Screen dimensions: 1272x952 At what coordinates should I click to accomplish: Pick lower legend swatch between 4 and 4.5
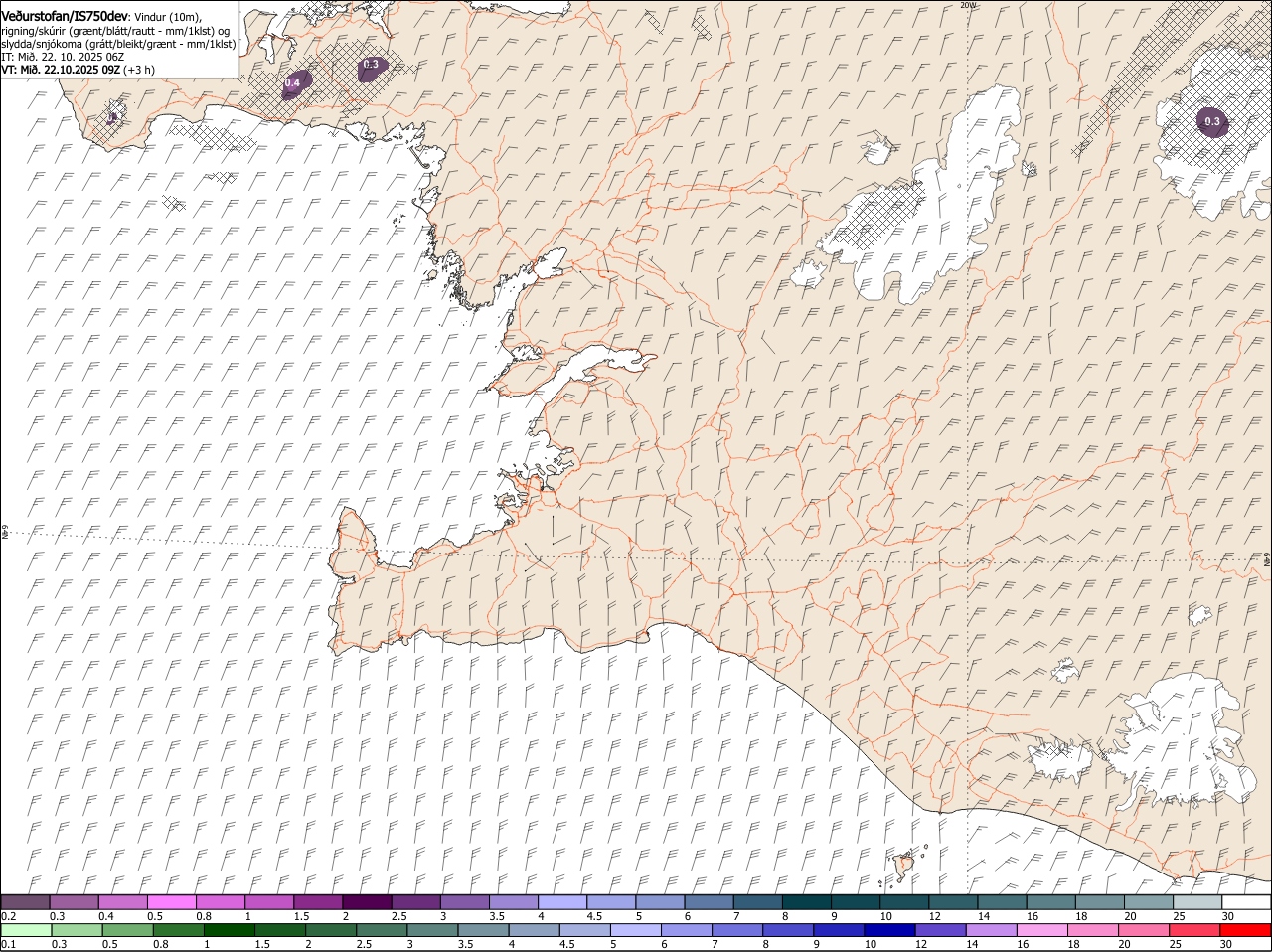(x=535, y=930)
